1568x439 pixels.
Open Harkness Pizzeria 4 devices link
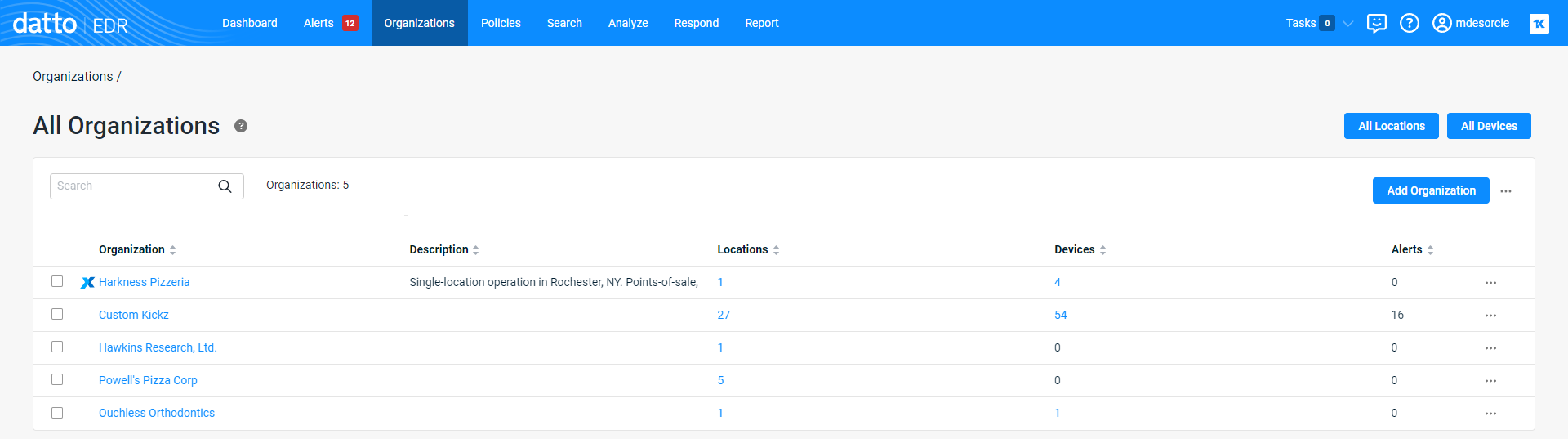click(x=1058, y=282)
